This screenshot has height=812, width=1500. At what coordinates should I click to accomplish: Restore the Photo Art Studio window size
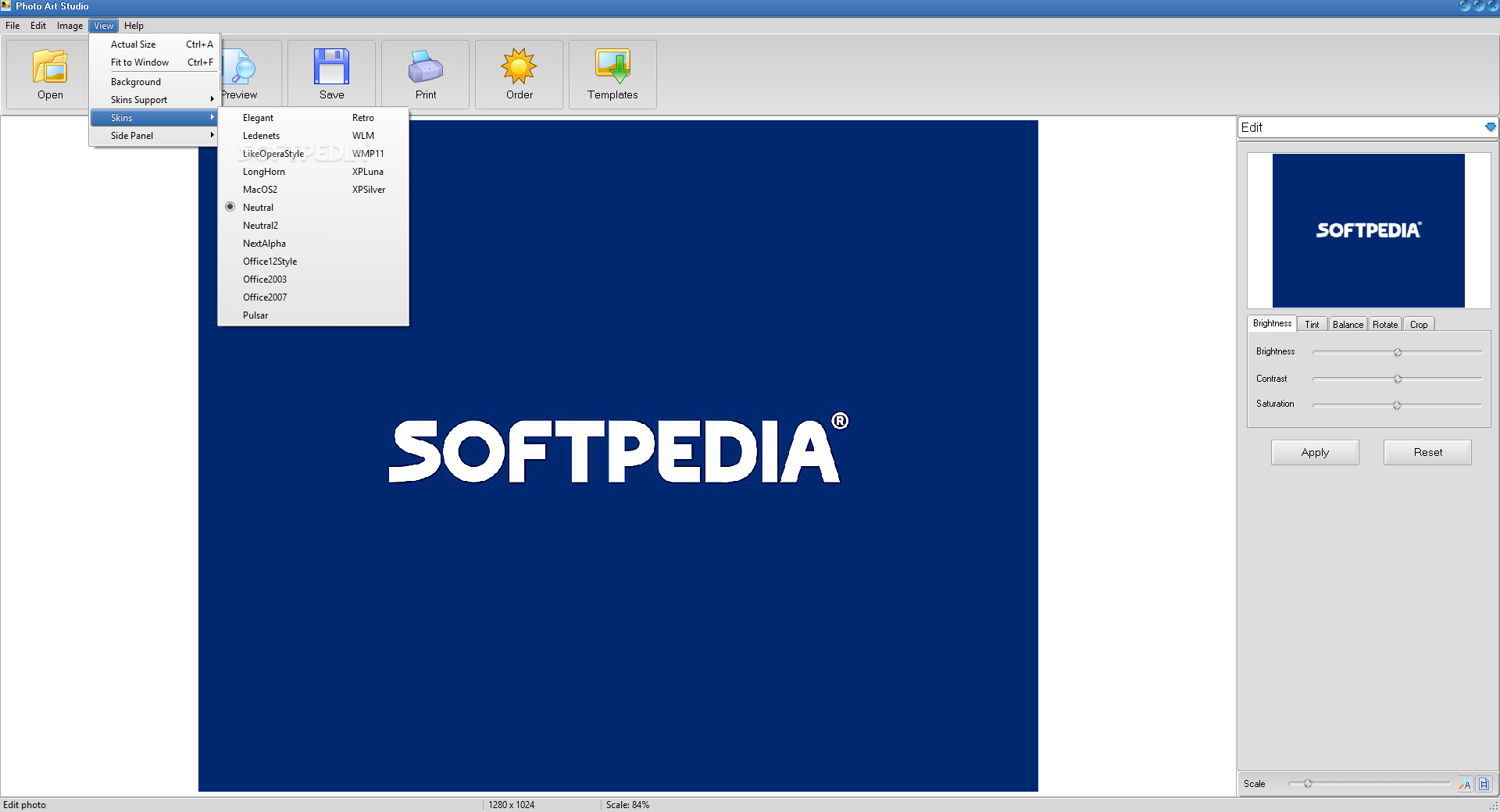1478,5
